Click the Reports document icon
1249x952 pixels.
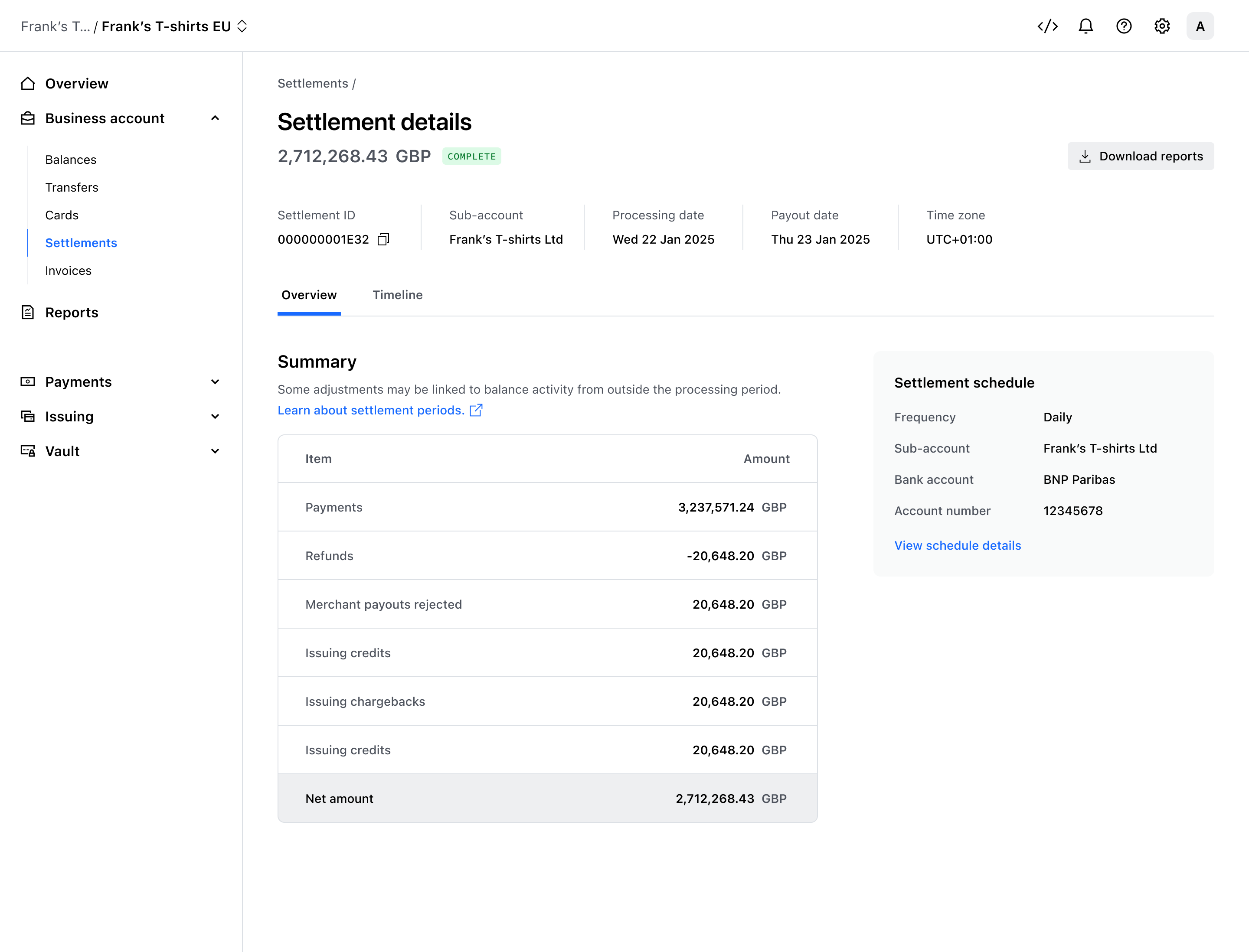point(28,312)
